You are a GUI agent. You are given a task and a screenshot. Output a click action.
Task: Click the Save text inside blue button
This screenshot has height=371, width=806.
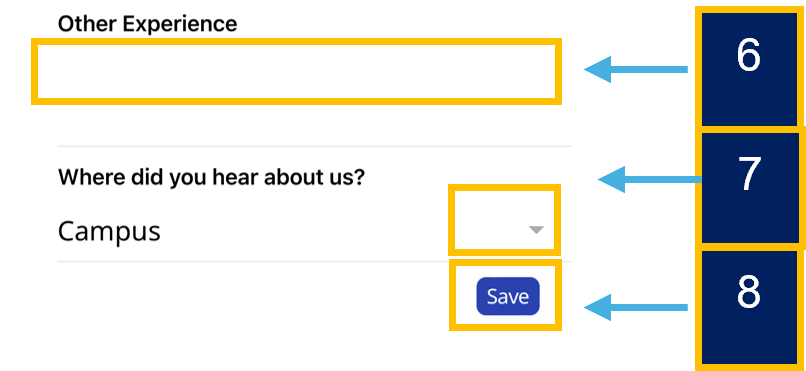click(508, 296)
